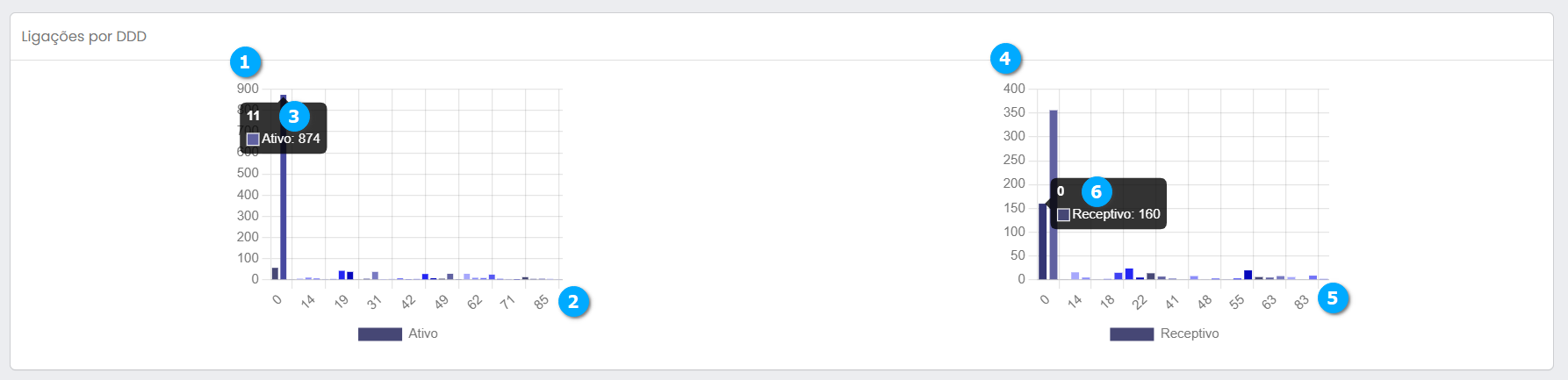Click the color square in Receptivo tooltip
This screenshot has width=1568, height=380.
click(1063, 214)
